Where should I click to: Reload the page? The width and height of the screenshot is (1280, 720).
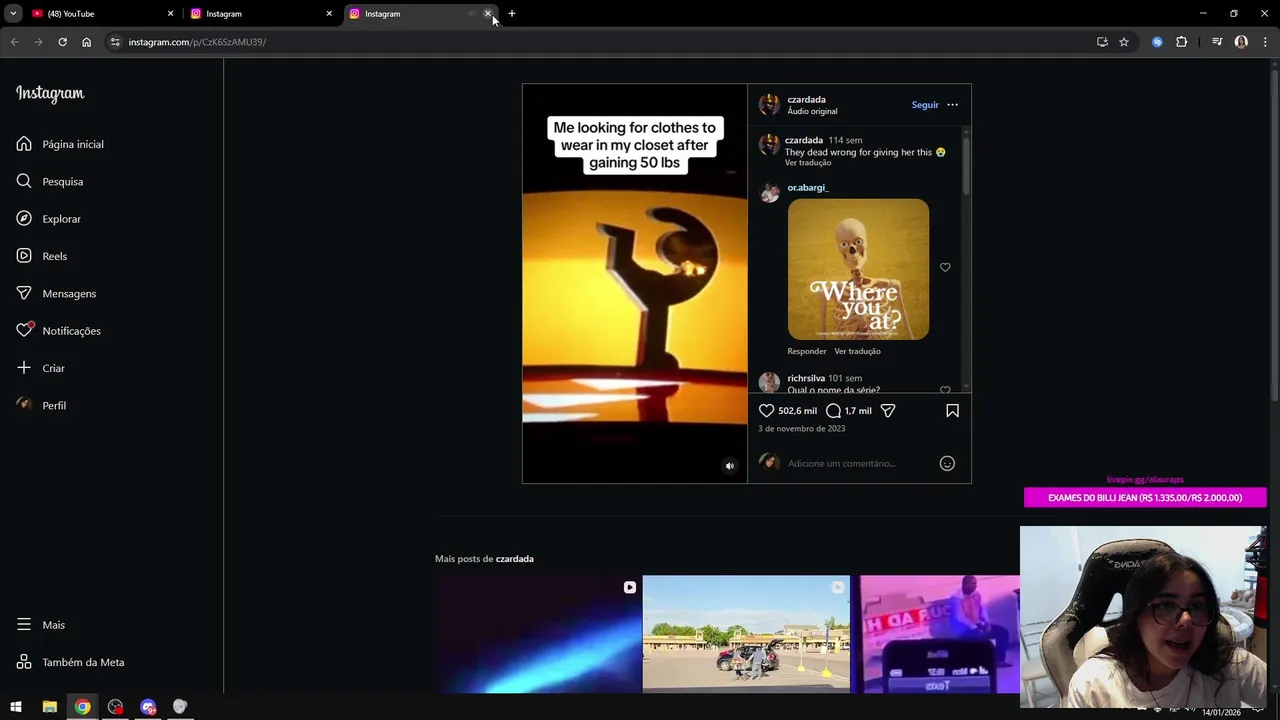(62, 42)
